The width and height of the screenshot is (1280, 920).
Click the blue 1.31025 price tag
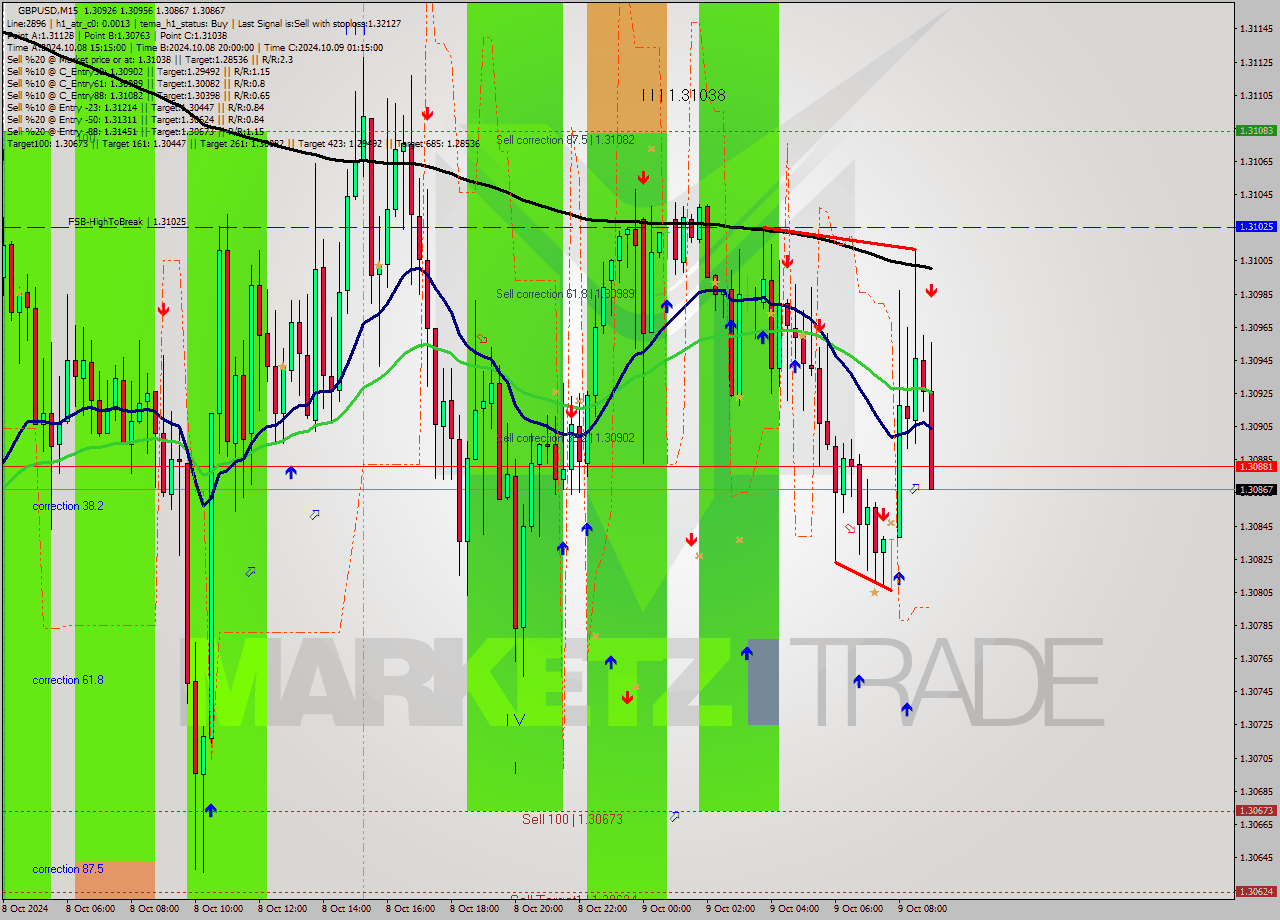click(x=1256, y=227)
